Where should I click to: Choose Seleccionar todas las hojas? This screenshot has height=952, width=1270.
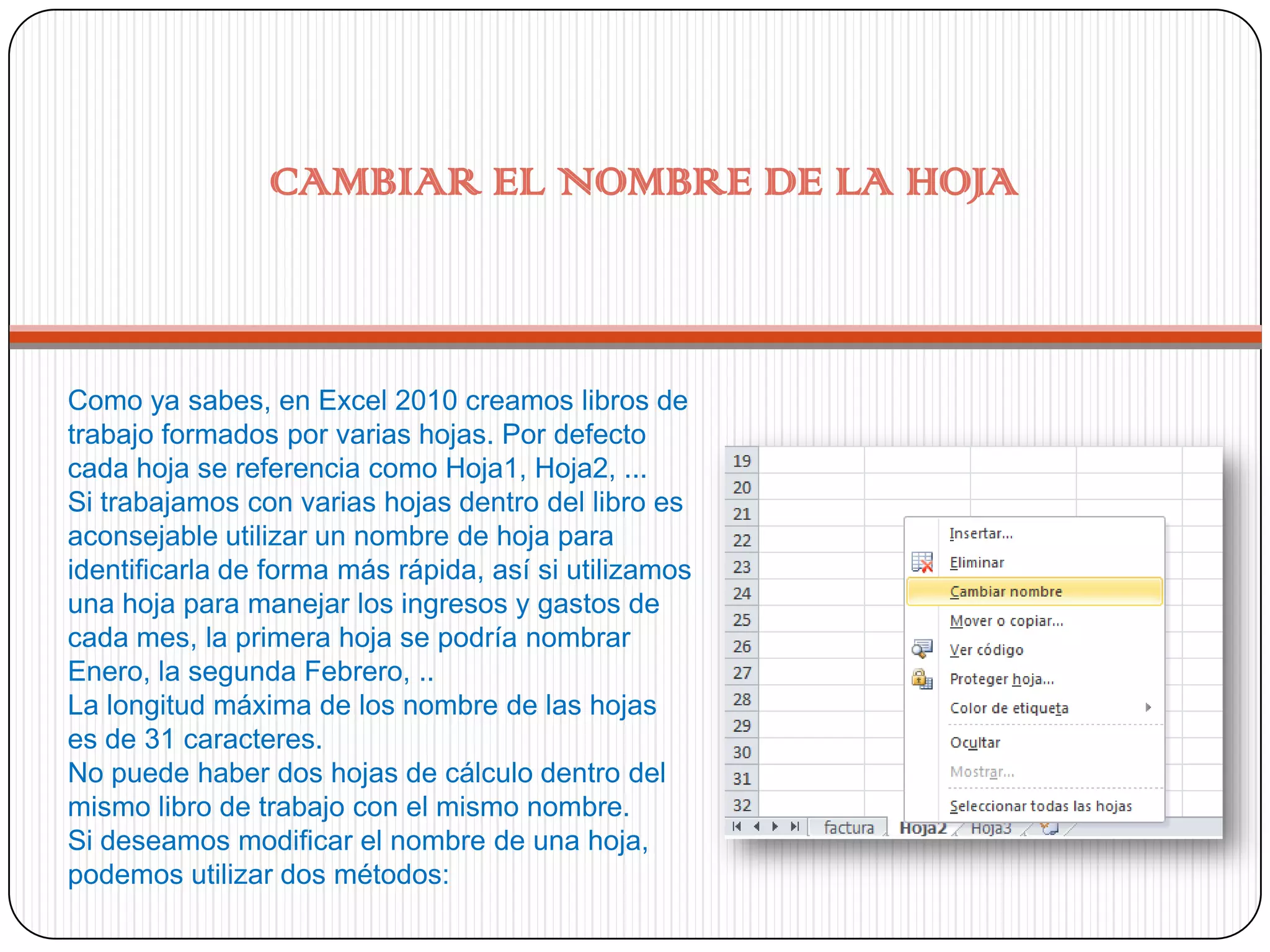click(1034, 806)
